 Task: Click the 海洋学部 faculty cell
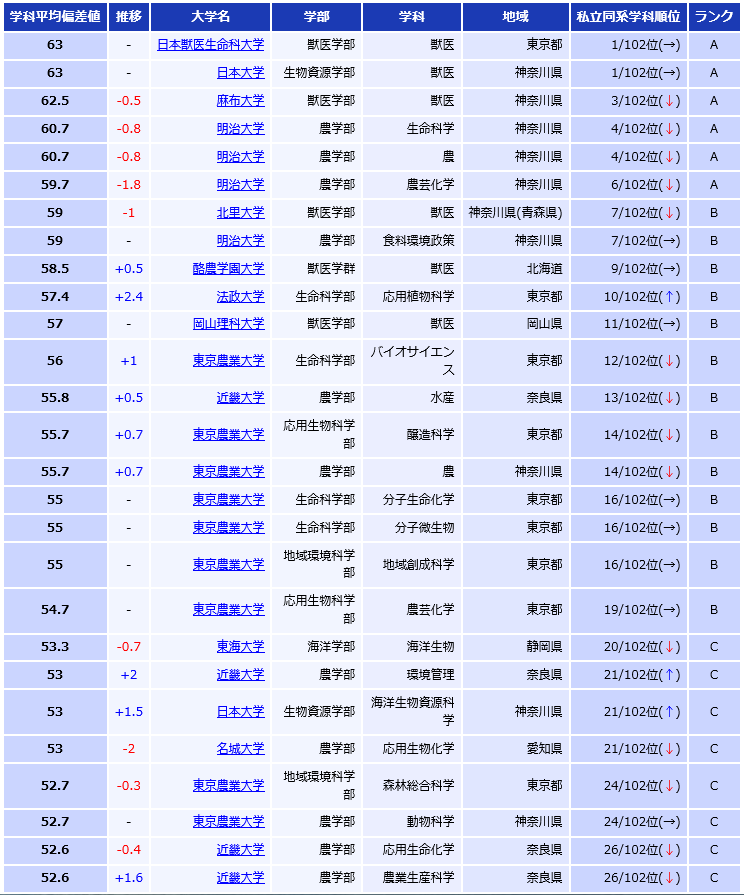coord(316,647)
